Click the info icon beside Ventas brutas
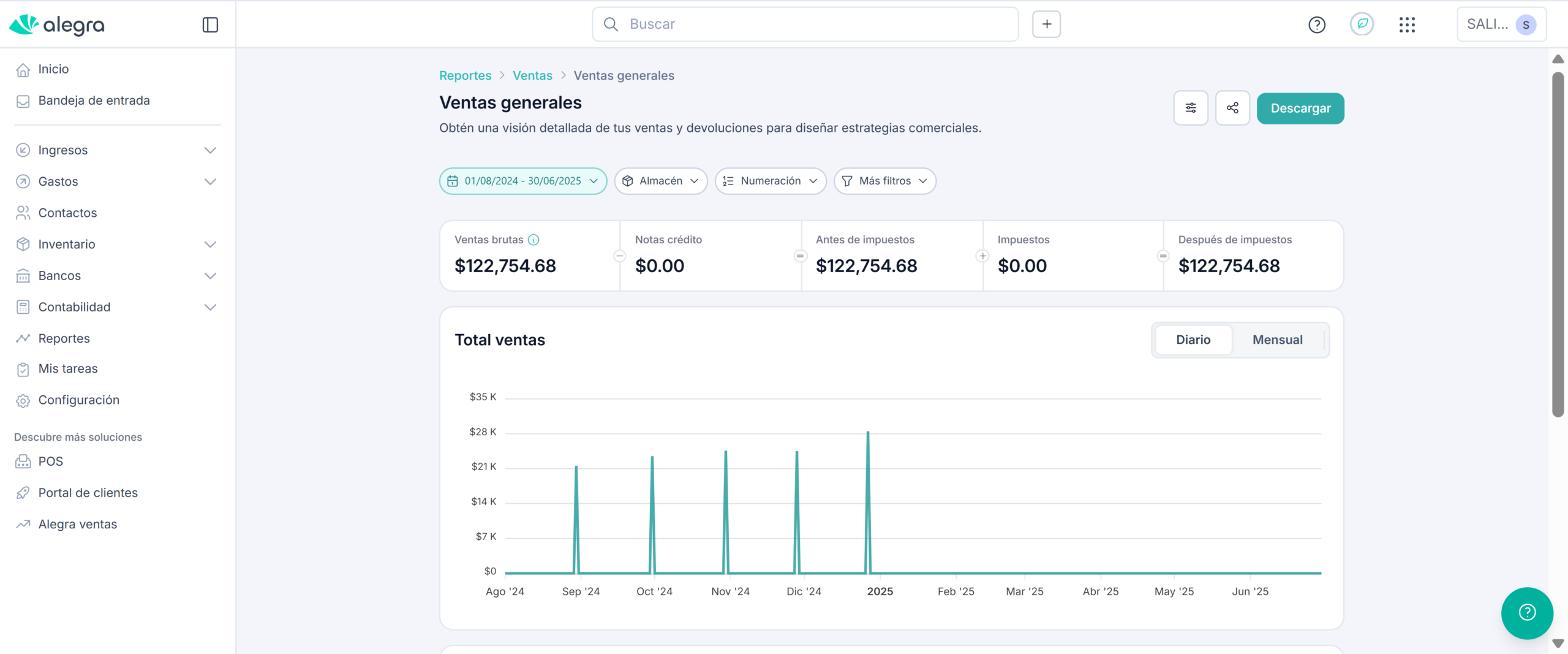The image size is (1568, 654). [533, 240]
